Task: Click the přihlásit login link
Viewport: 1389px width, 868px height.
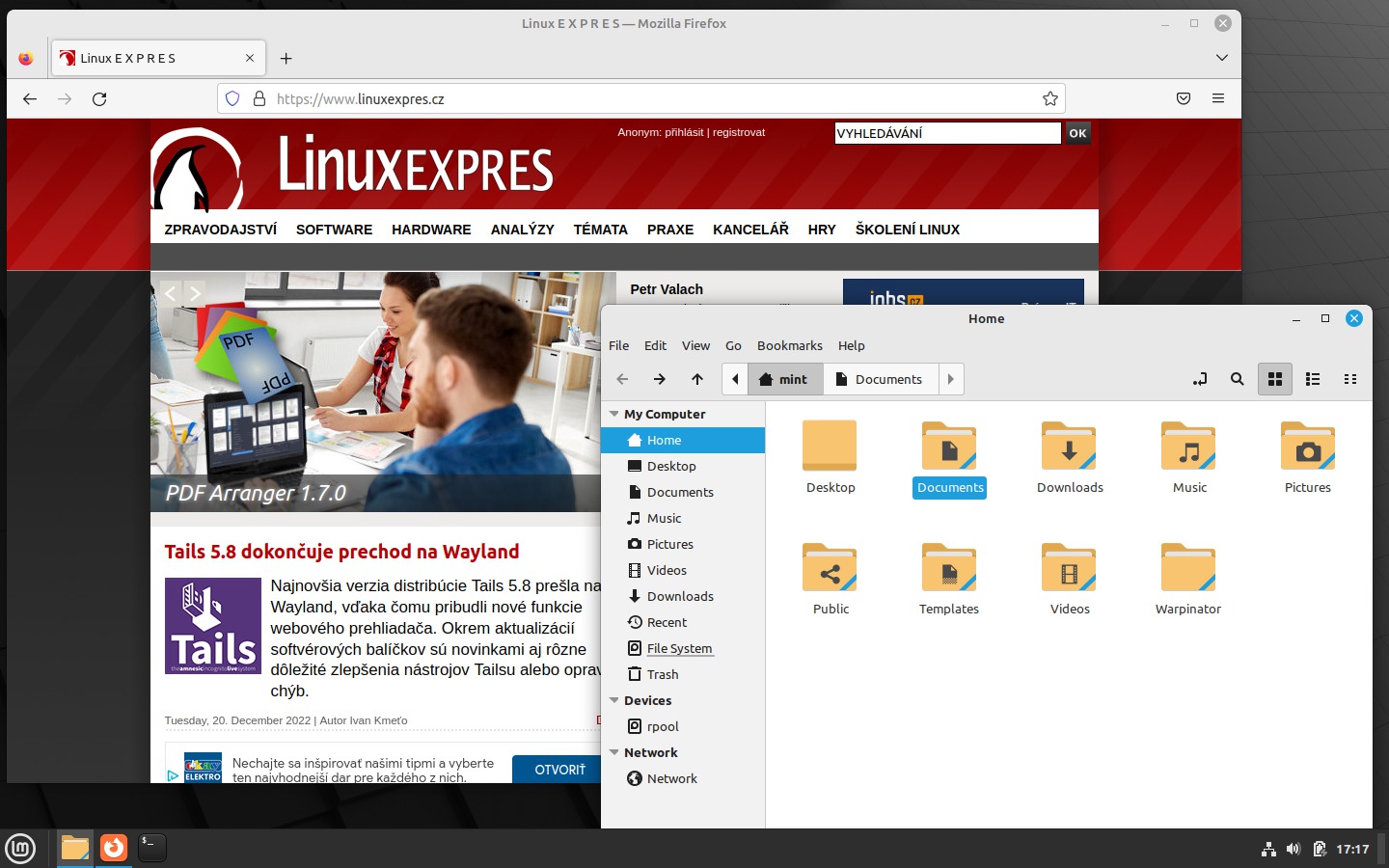Action: (684, 132)
